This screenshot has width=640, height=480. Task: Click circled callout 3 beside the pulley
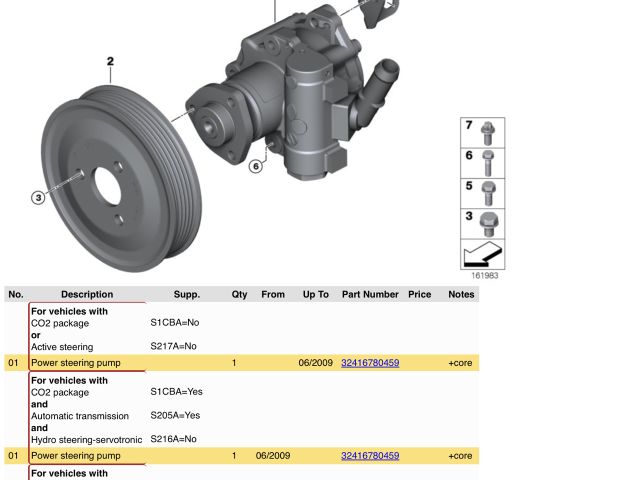pyautogui.click(x=38, y=198)
